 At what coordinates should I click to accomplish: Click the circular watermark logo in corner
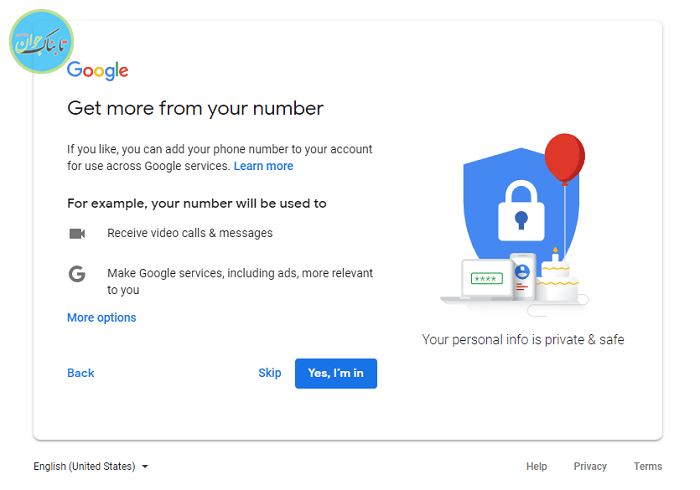coord(43,41)
